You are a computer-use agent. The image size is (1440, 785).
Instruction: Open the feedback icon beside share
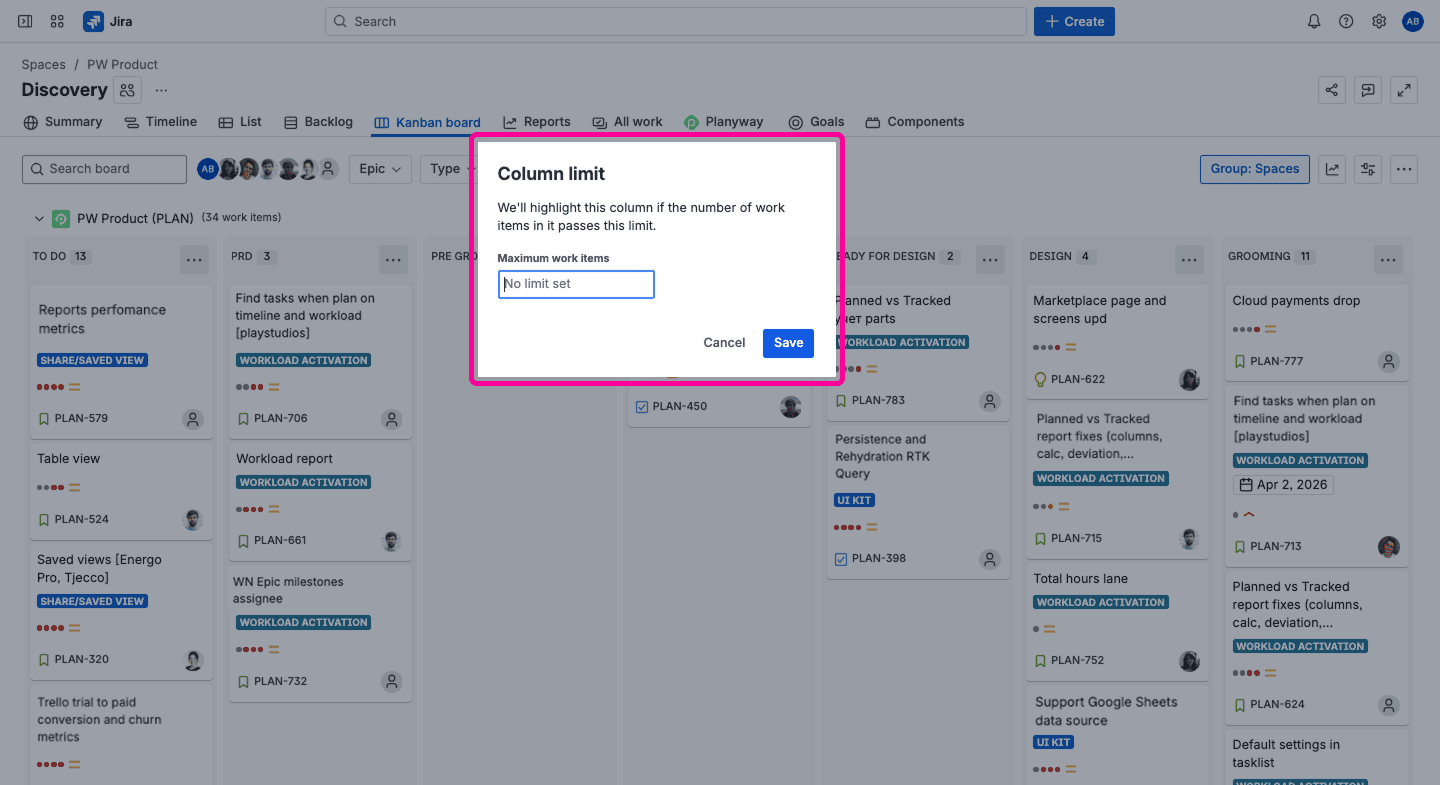coord(1368,90)
